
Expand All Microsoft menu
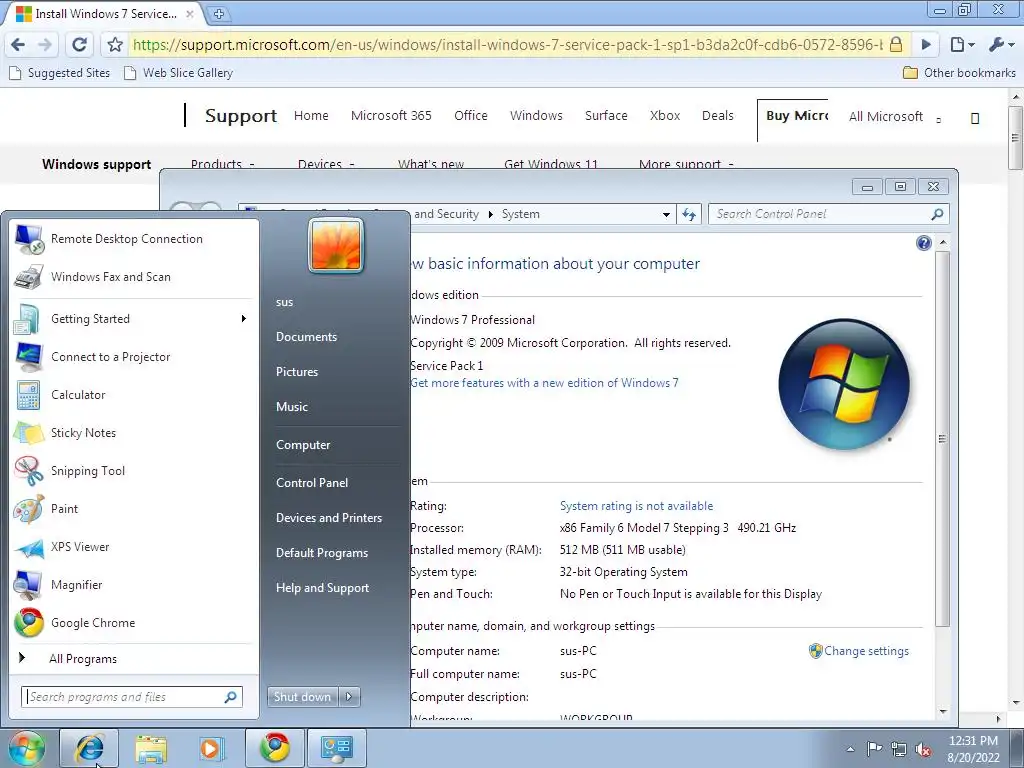point(894,117)
